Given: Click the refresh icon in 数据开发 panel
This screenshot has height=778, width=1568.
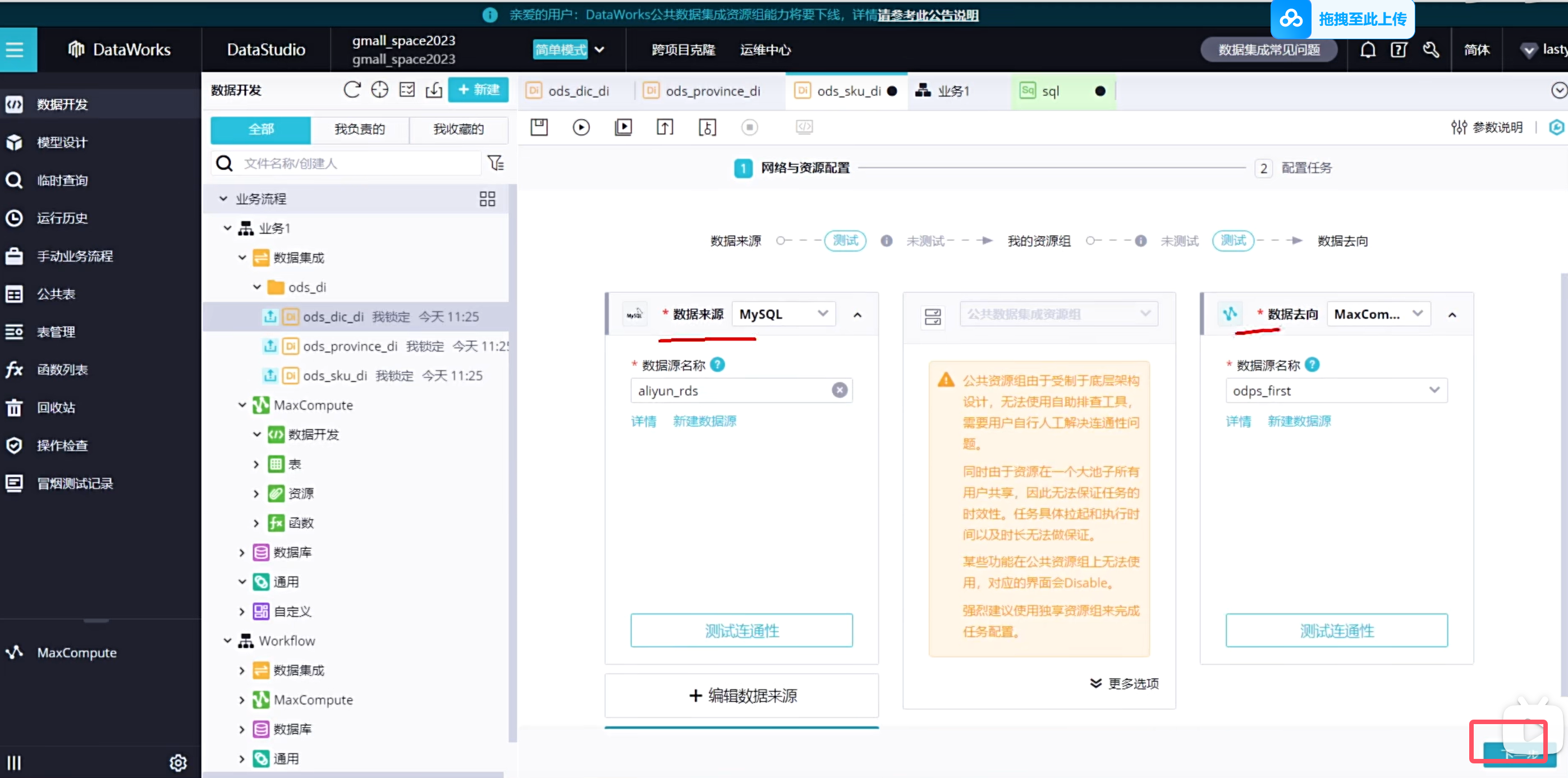Looking at the screenshot, I should (x=352, y=90).
